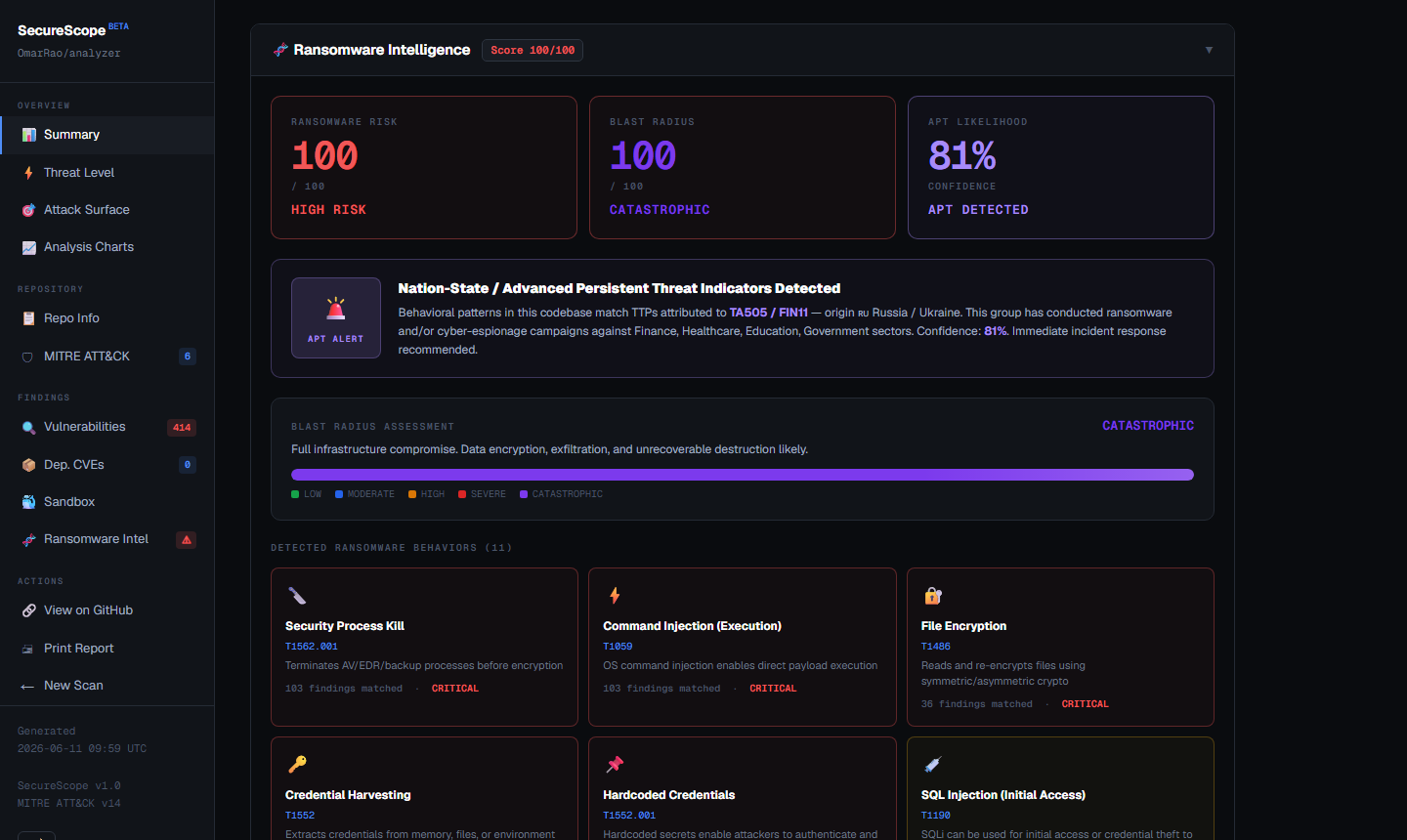Click the File Encryption padlock icon

tap(933, 596)
